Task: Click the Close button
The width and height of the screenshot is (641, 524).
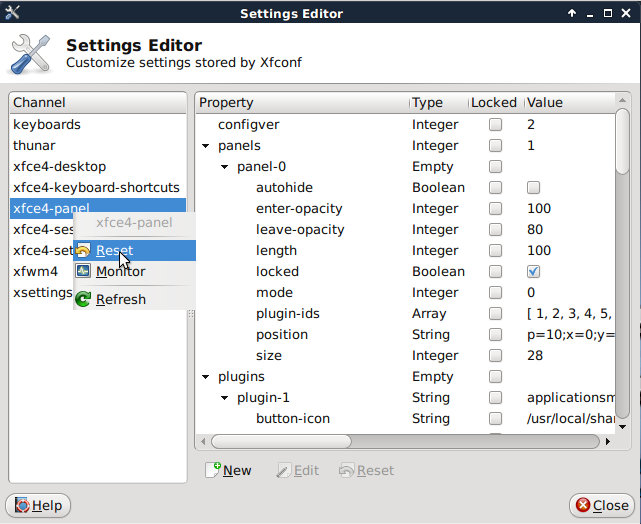Action: 602,505
